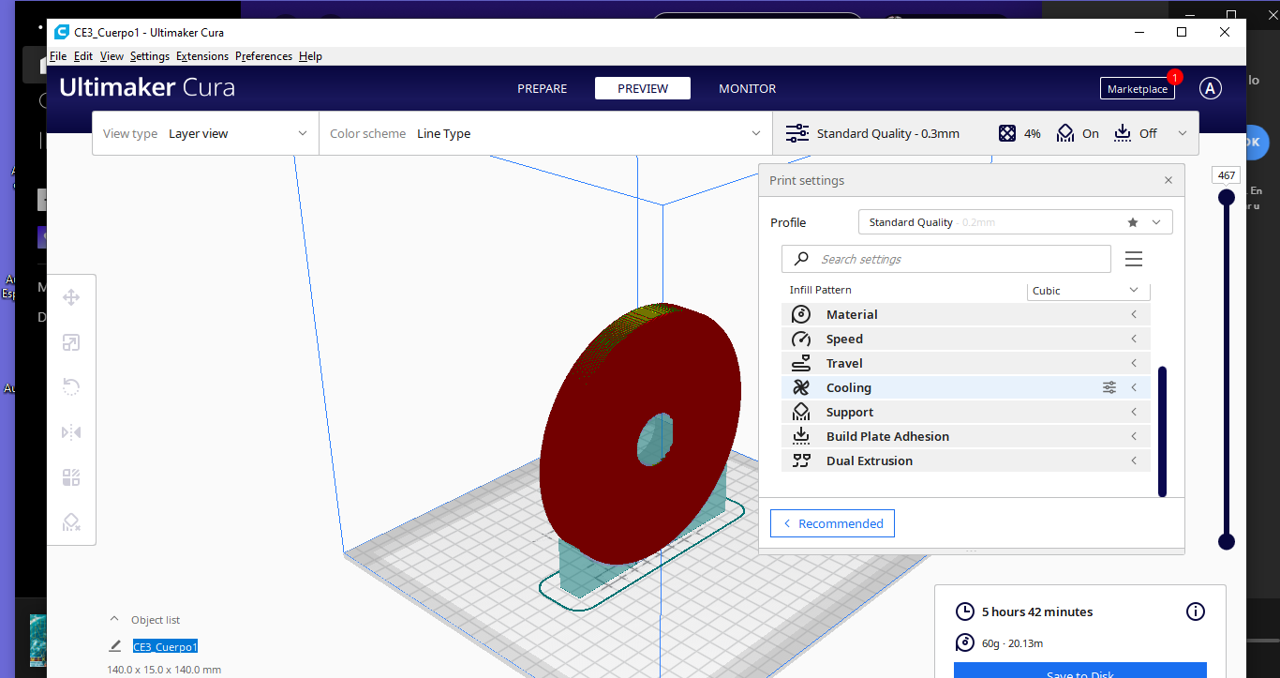Click the print settings scrollbar
The image size is (1280, 678).
pos(1162,431)
